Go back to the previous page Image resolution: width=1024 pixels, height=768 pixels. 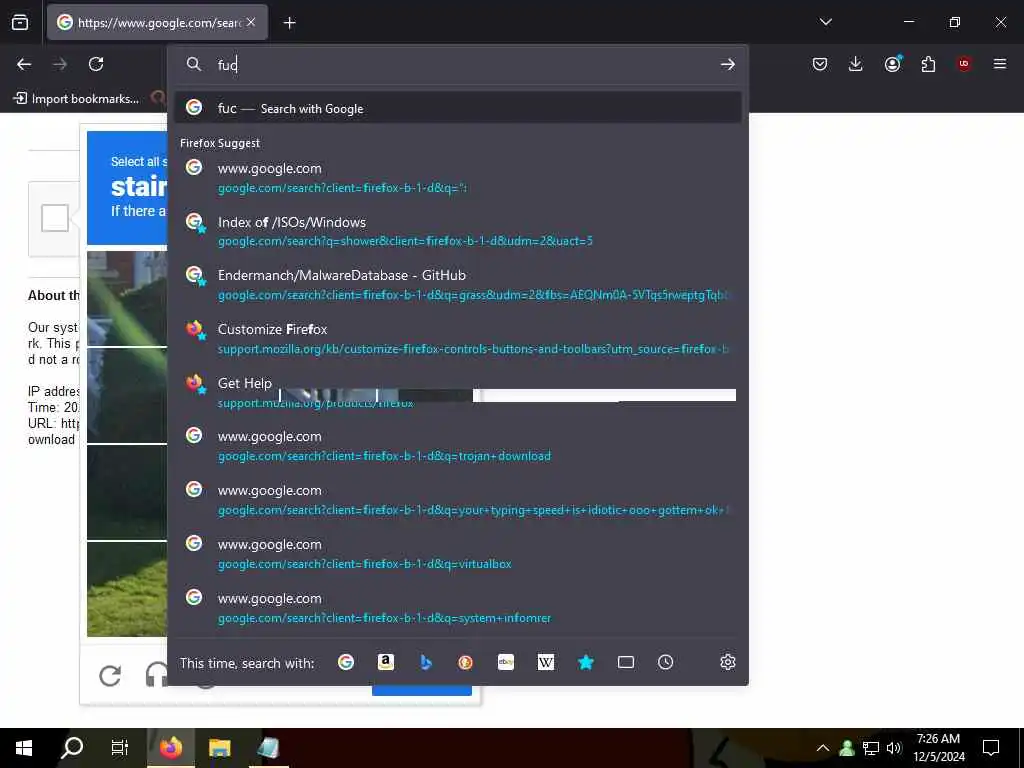24,64
